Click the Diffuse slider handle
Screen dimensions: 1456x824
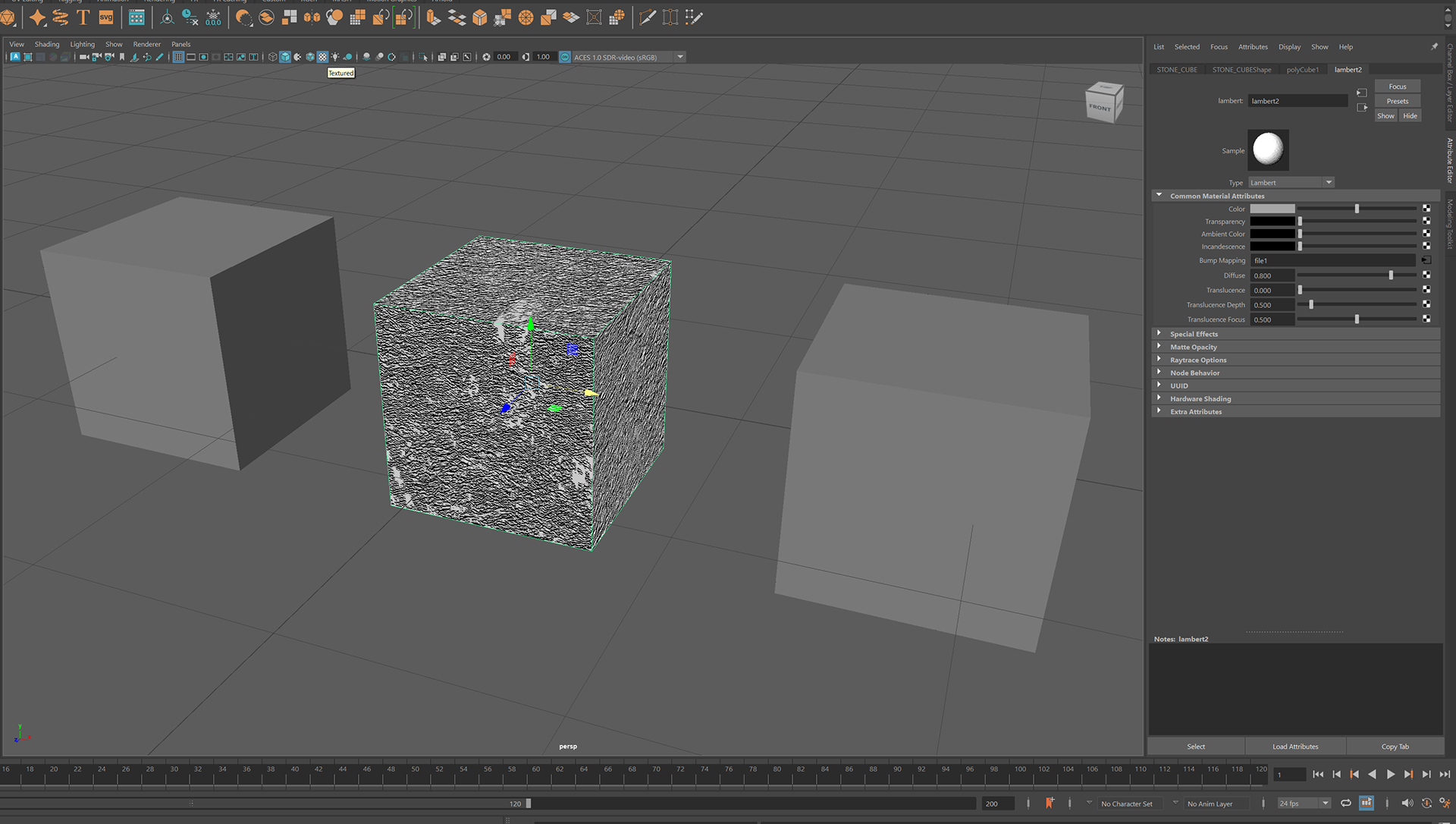pyautogui.click(x=1391, y=275)
